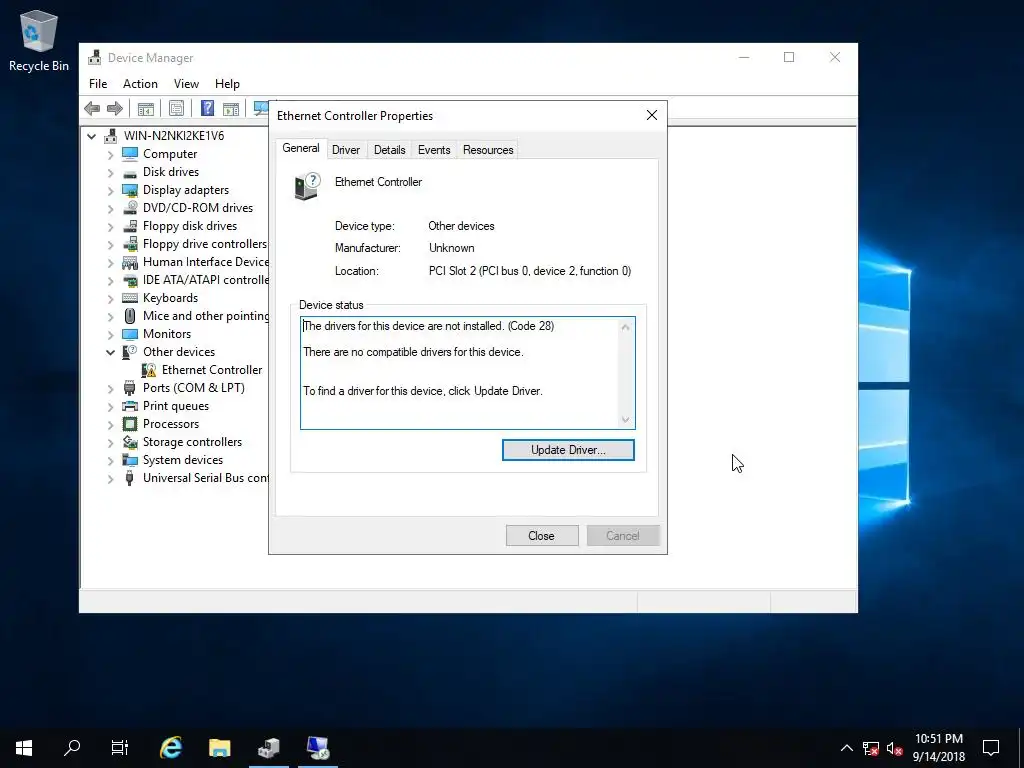Click the taskbar Search magnifier icon
1024x768 pixels.
[x=72, y=748]
